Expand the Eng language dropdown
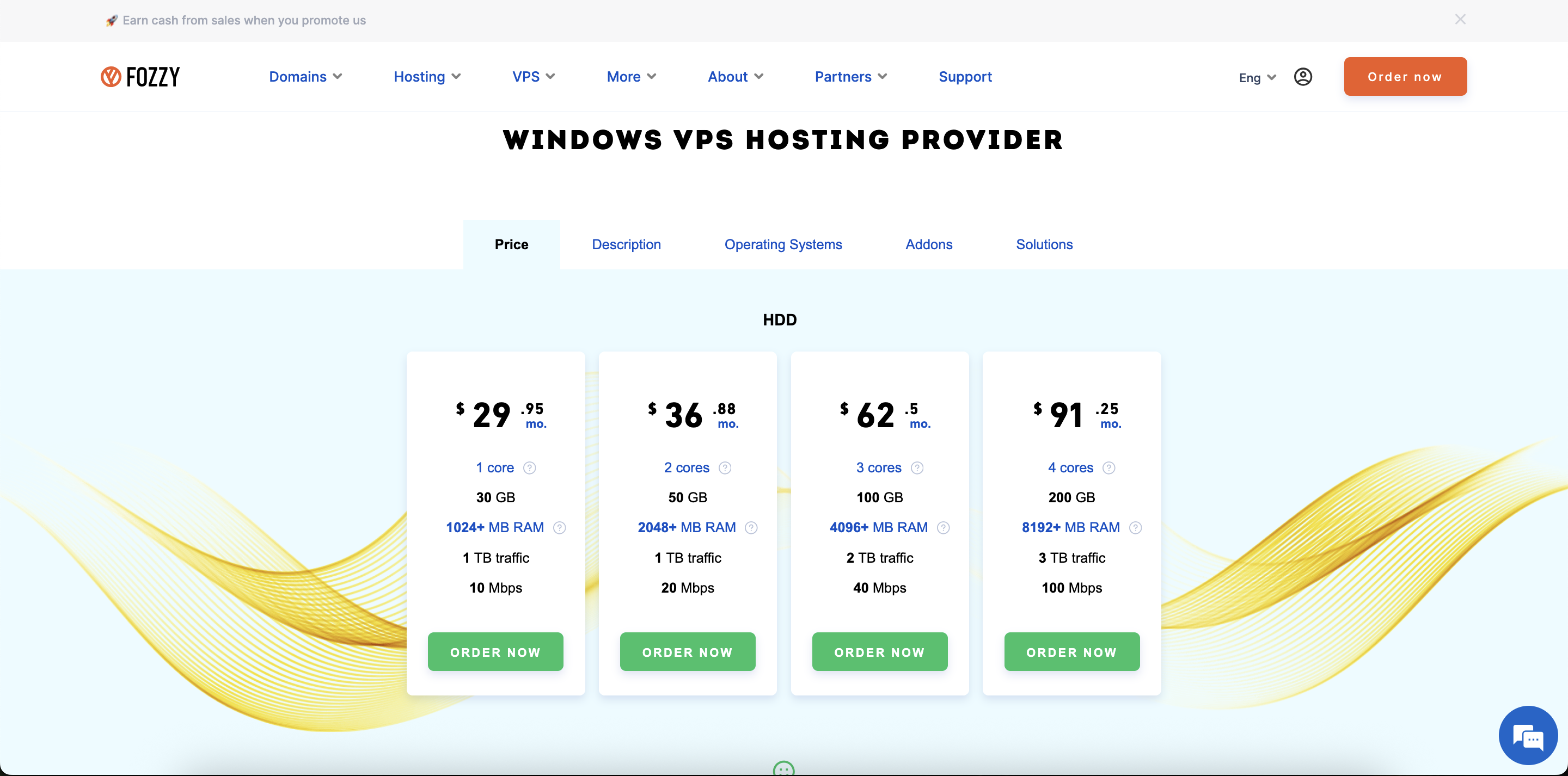 click(x=1257, y=77)
